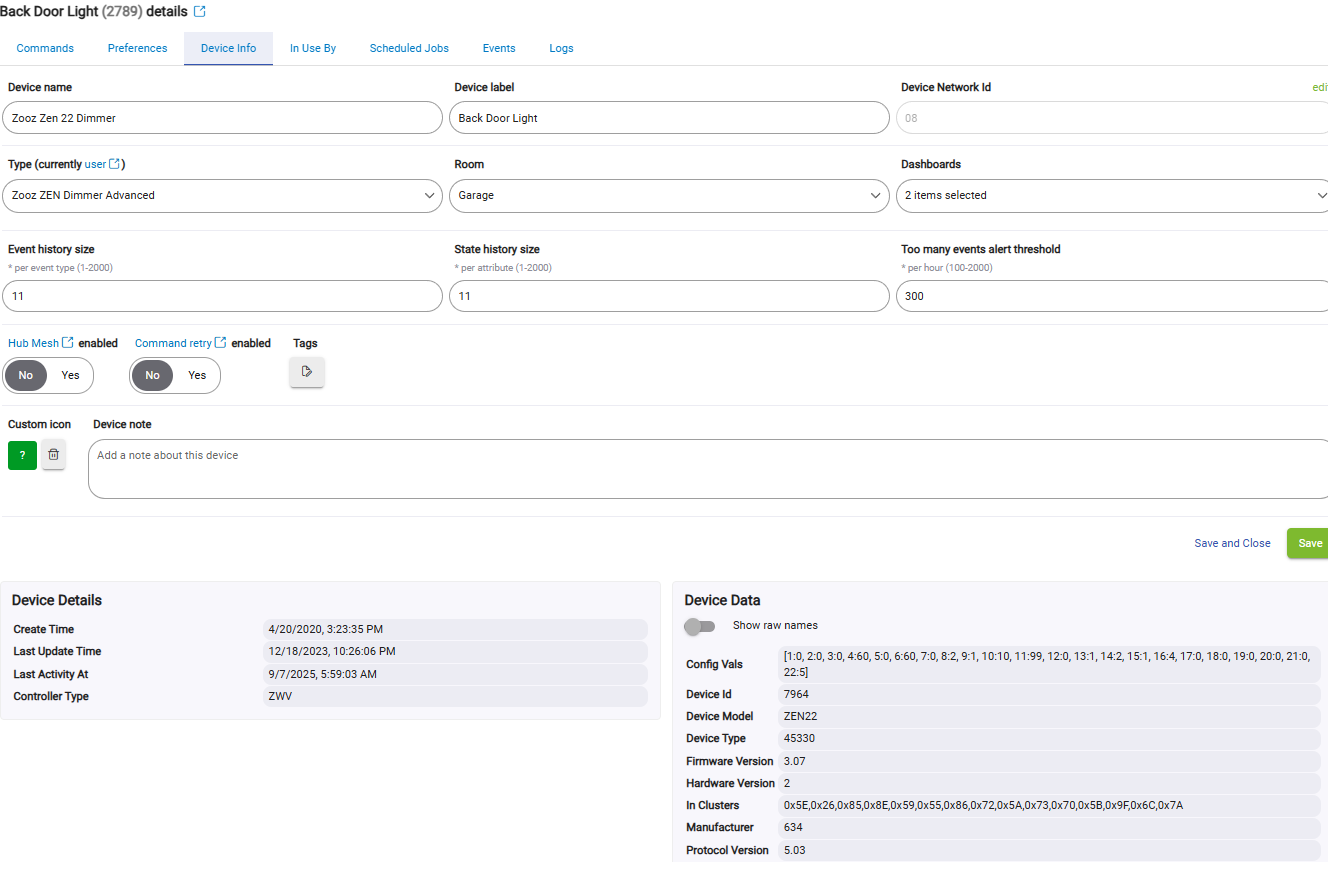Click the Controller Type value ZWV
This screenshot has height=873, width=1328.
pos(455,696)
